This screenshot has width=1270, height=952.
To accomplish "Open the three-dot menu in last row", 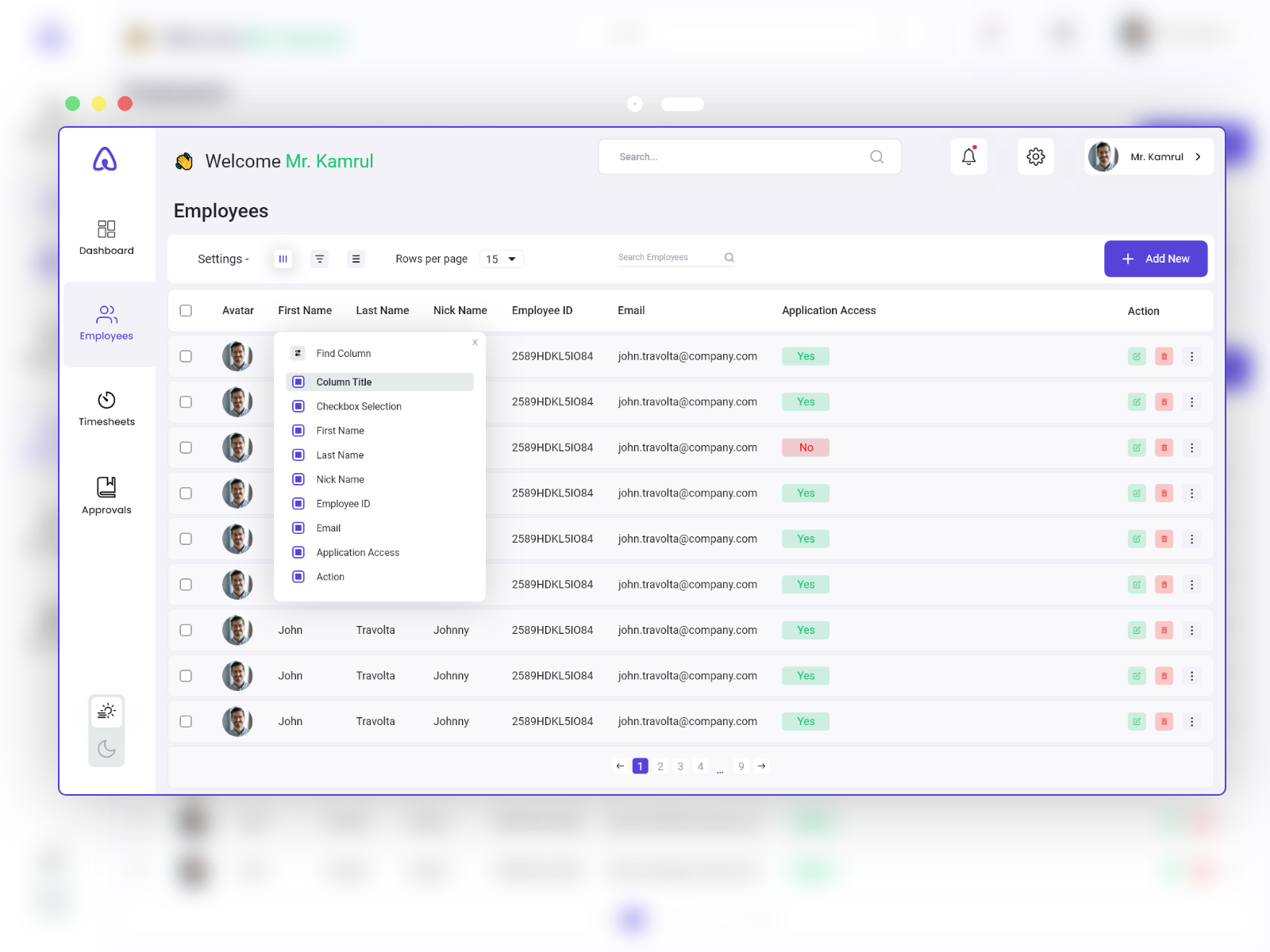I will [1191, 721].
